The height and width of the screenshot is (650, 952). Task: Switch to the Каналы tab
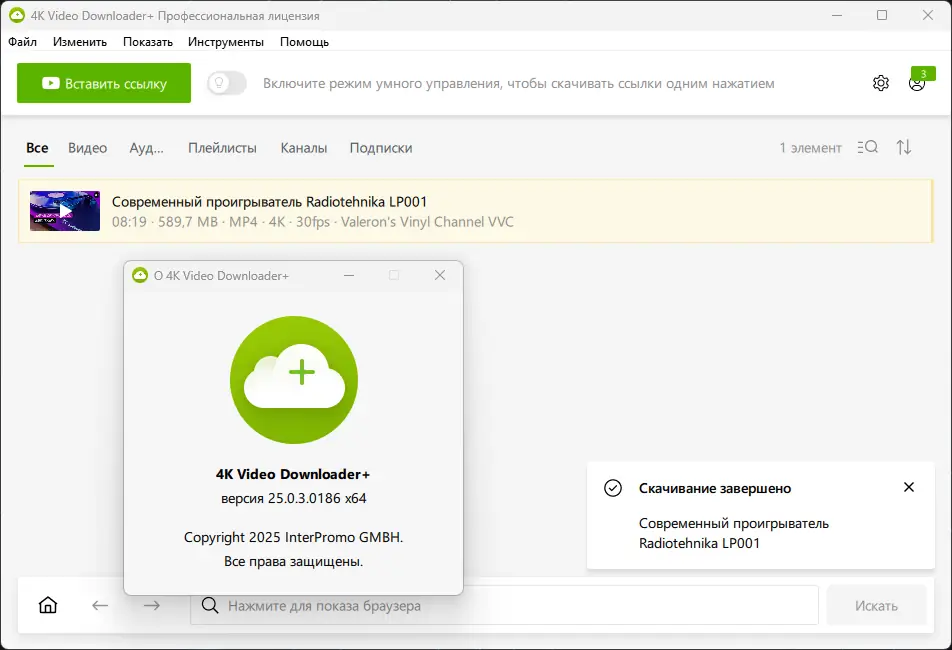pyautogui.click(x=304, y=148)
